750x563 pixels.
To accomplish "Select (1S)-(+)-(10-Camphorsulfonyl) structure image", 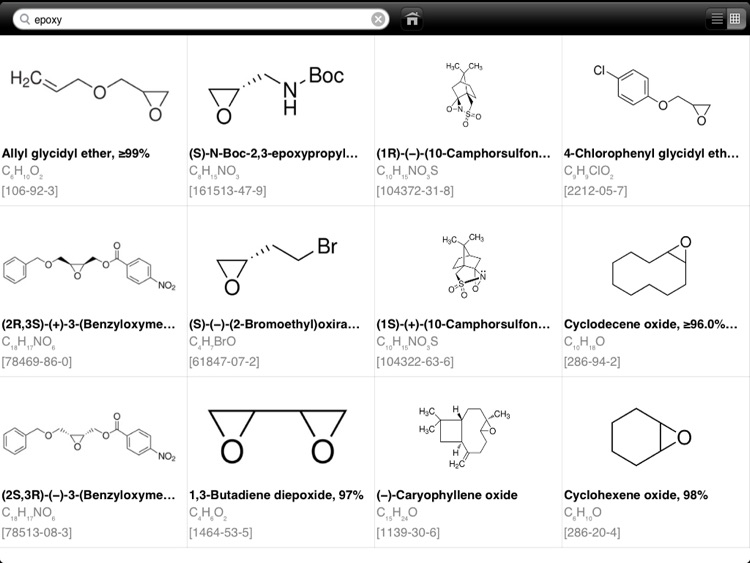I will pos(465,266).
